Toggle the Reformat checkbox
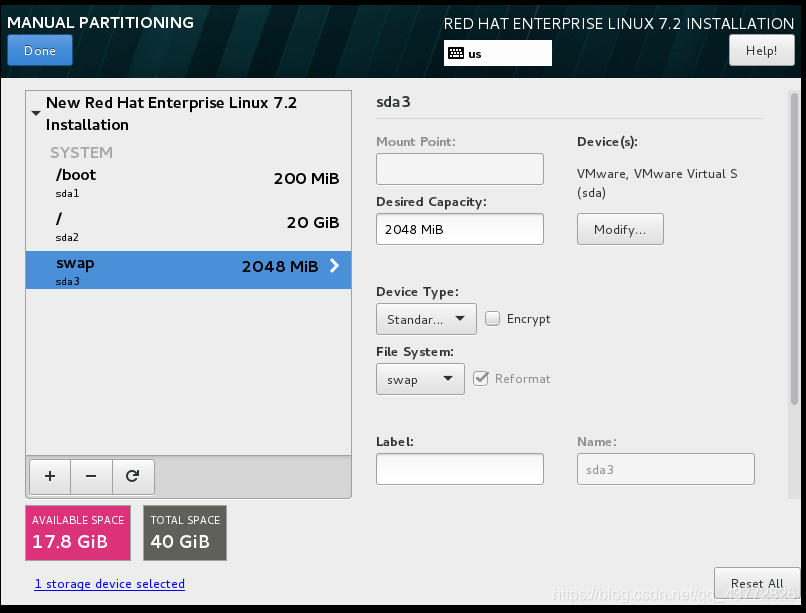Image resolution: width=806 pixels, height=613 pixels. pyautogui.click(x=481, y=379)
